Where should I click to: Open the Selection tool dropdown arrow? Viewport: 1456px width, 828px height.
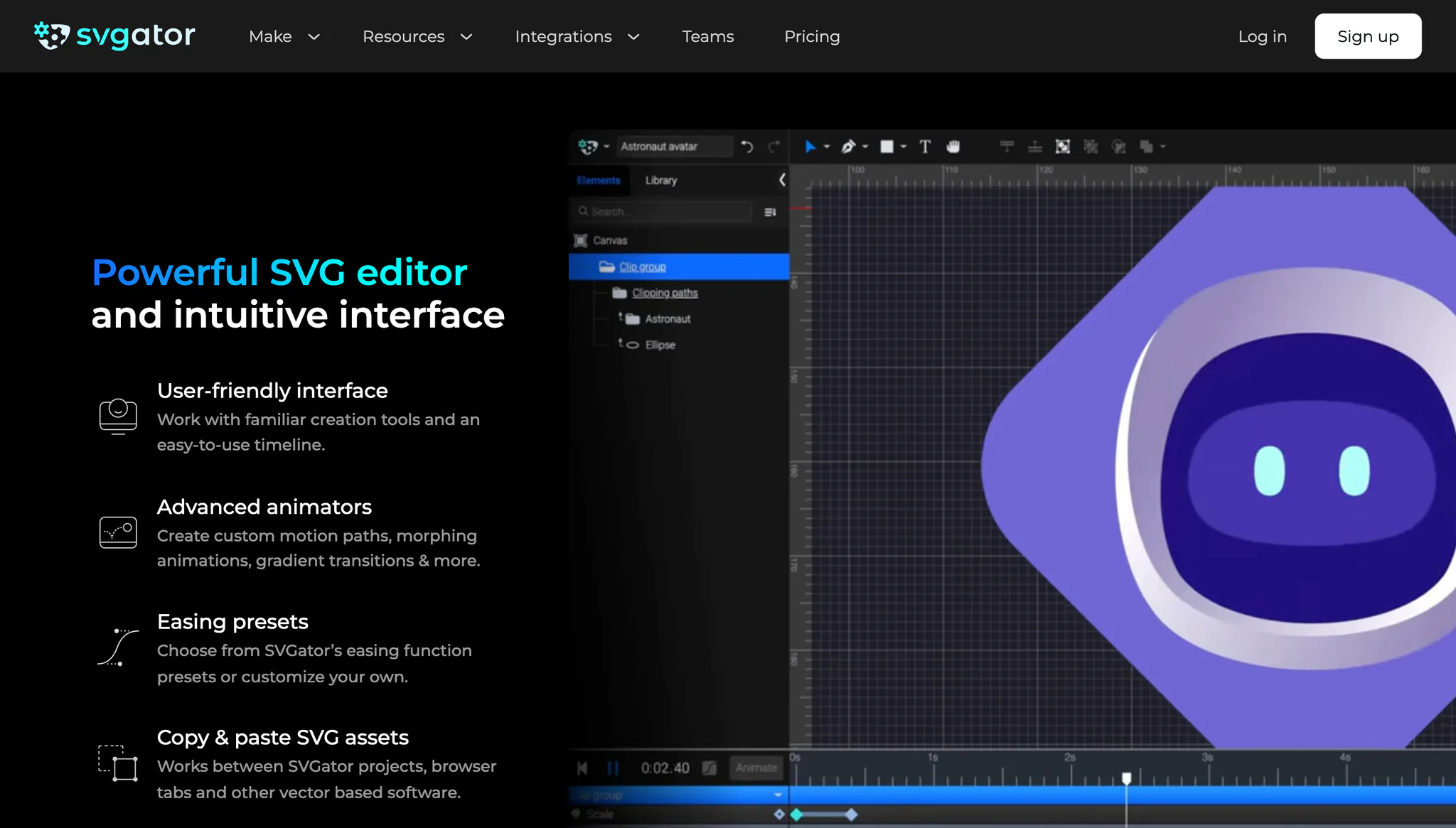click(x=827, y=147)
